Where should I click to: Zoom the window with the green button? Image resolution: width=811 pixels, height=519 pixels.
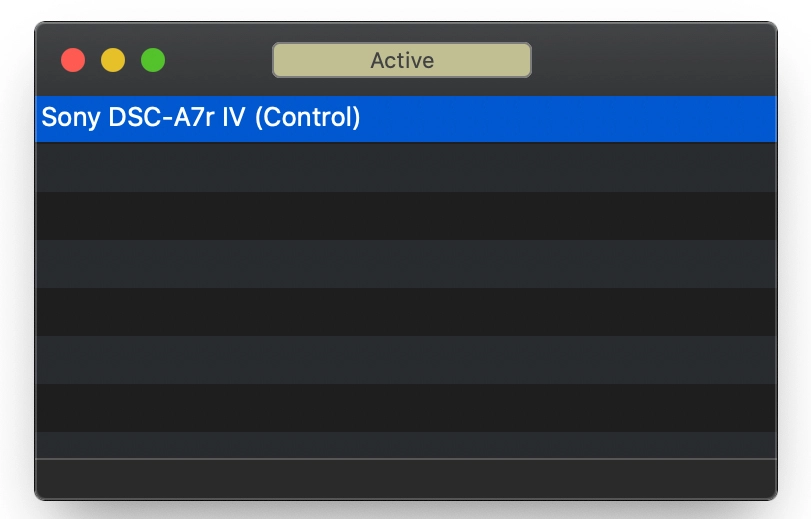[x=153, y=60]
